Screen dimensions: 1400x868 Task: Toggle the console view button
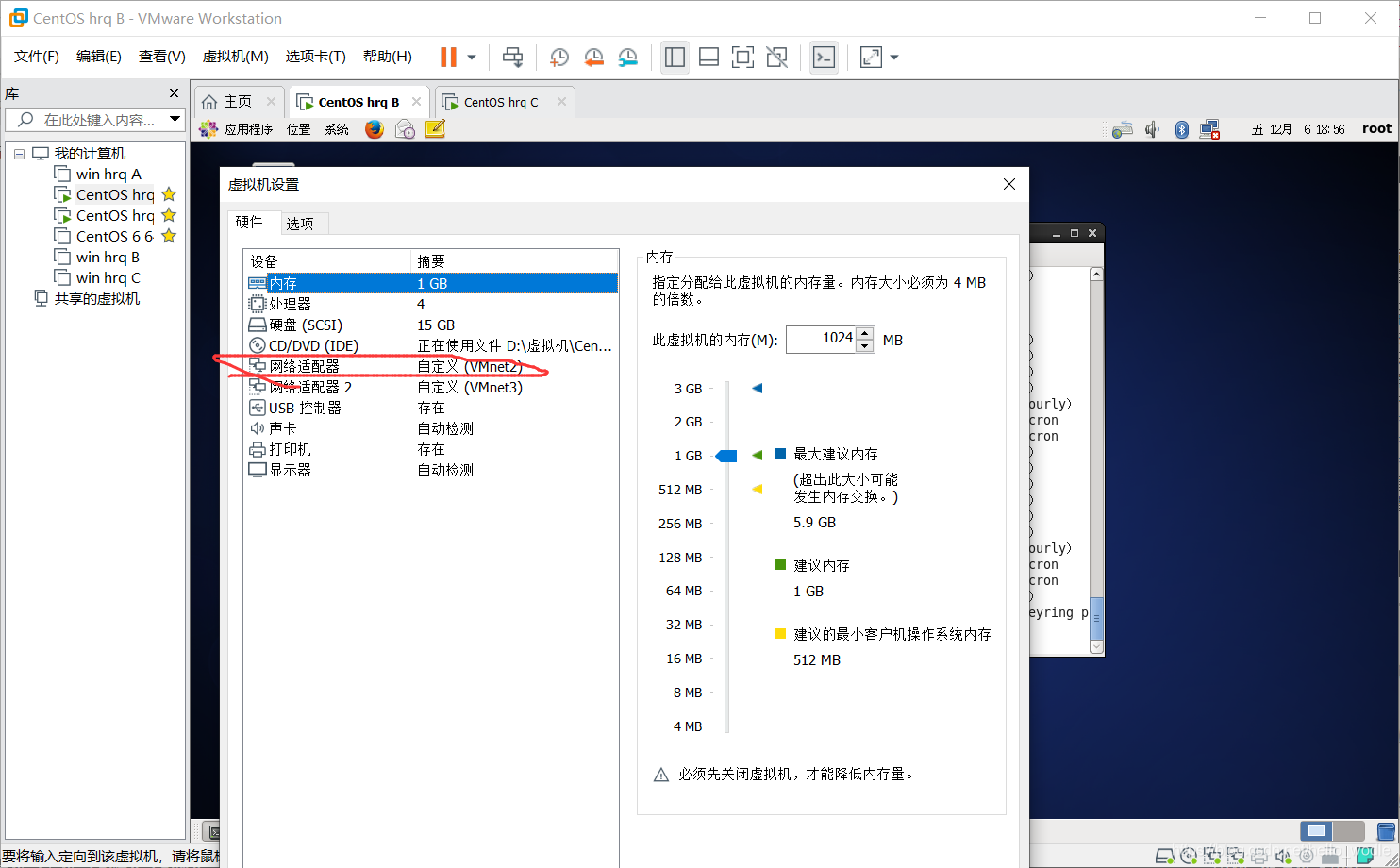pyautogui.click(x=824, y=58)
